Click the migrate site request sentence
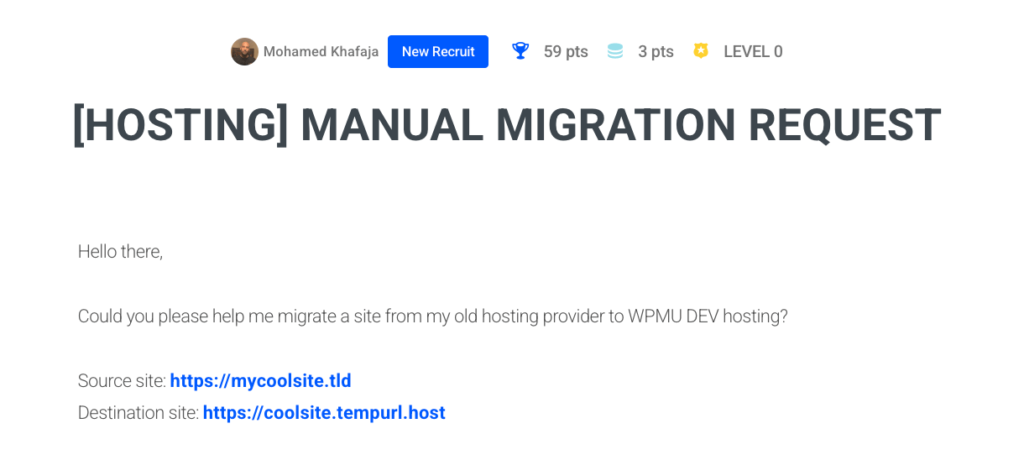1024x460 pixels. point(433,317)
